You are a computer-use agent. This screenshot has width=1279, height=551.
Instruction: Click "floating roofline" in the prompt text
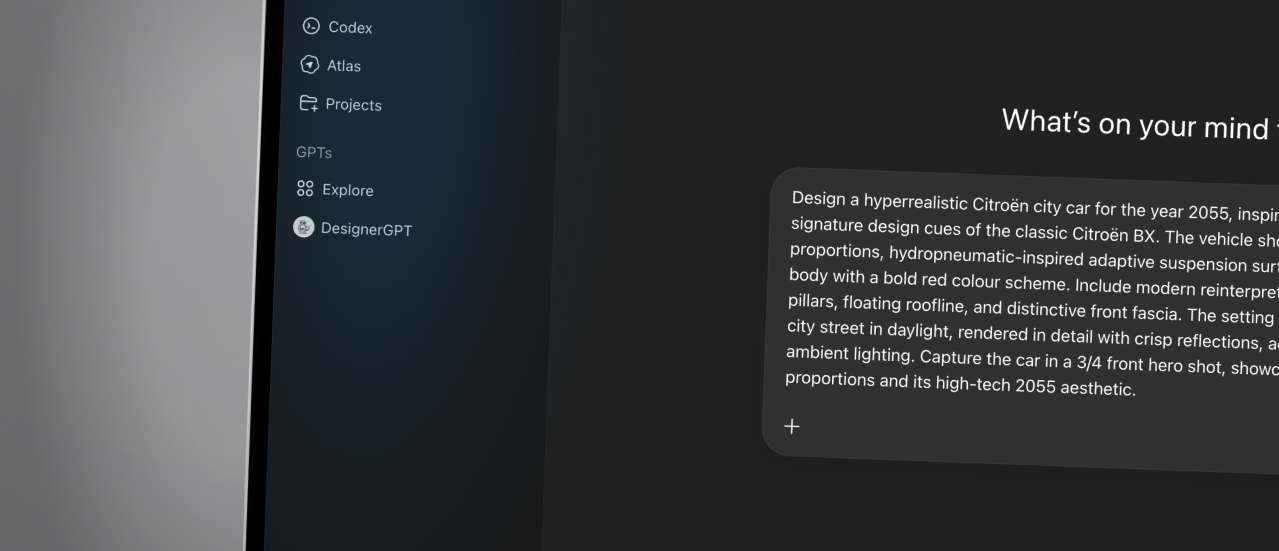click(897, 305)
